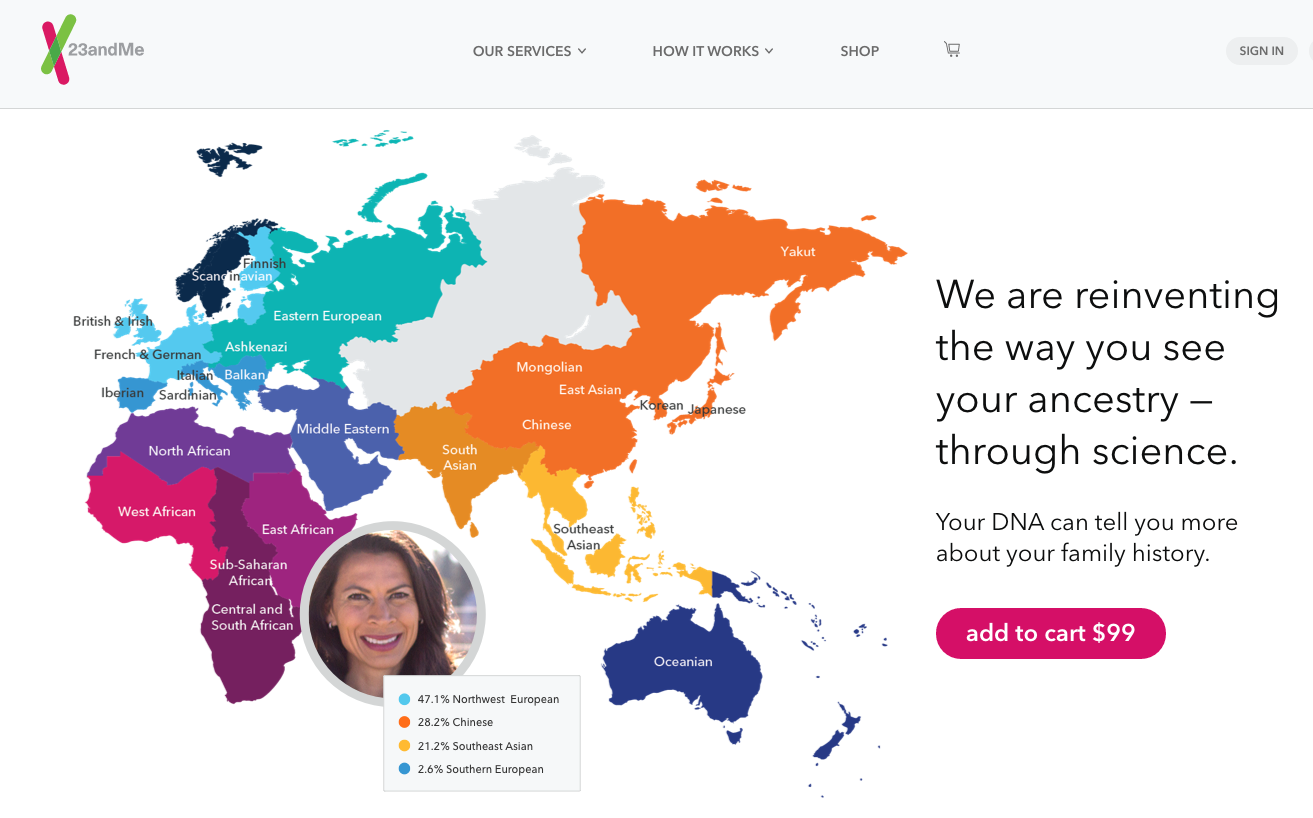Open the shopping cart
Image resolution: width=1313 pixels, height=818 pixels.
[x=951, y=49]
